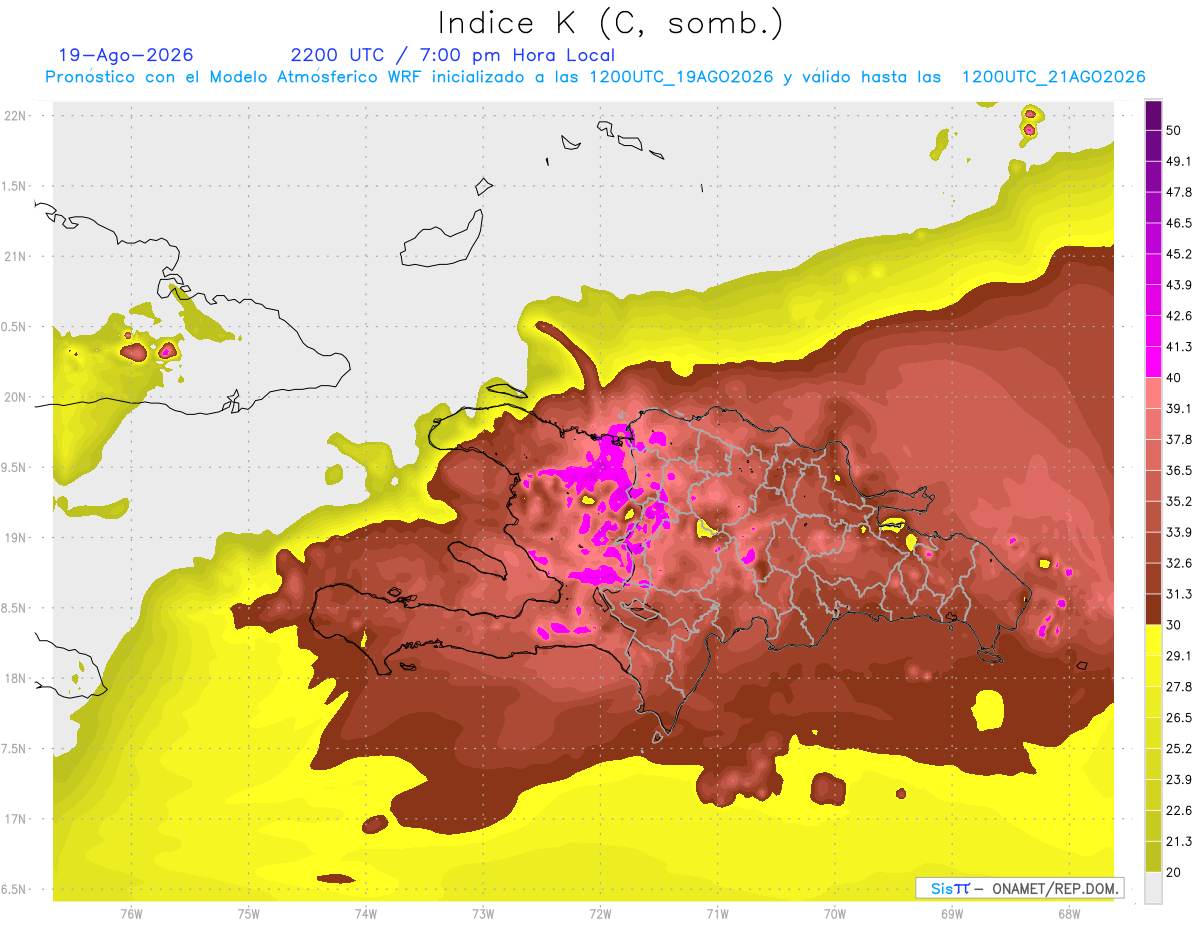Click the isolated yellow patch near 18N 69W
Image resolution: width=1200 pixels, height=927 pixels.
pos(987,709)
